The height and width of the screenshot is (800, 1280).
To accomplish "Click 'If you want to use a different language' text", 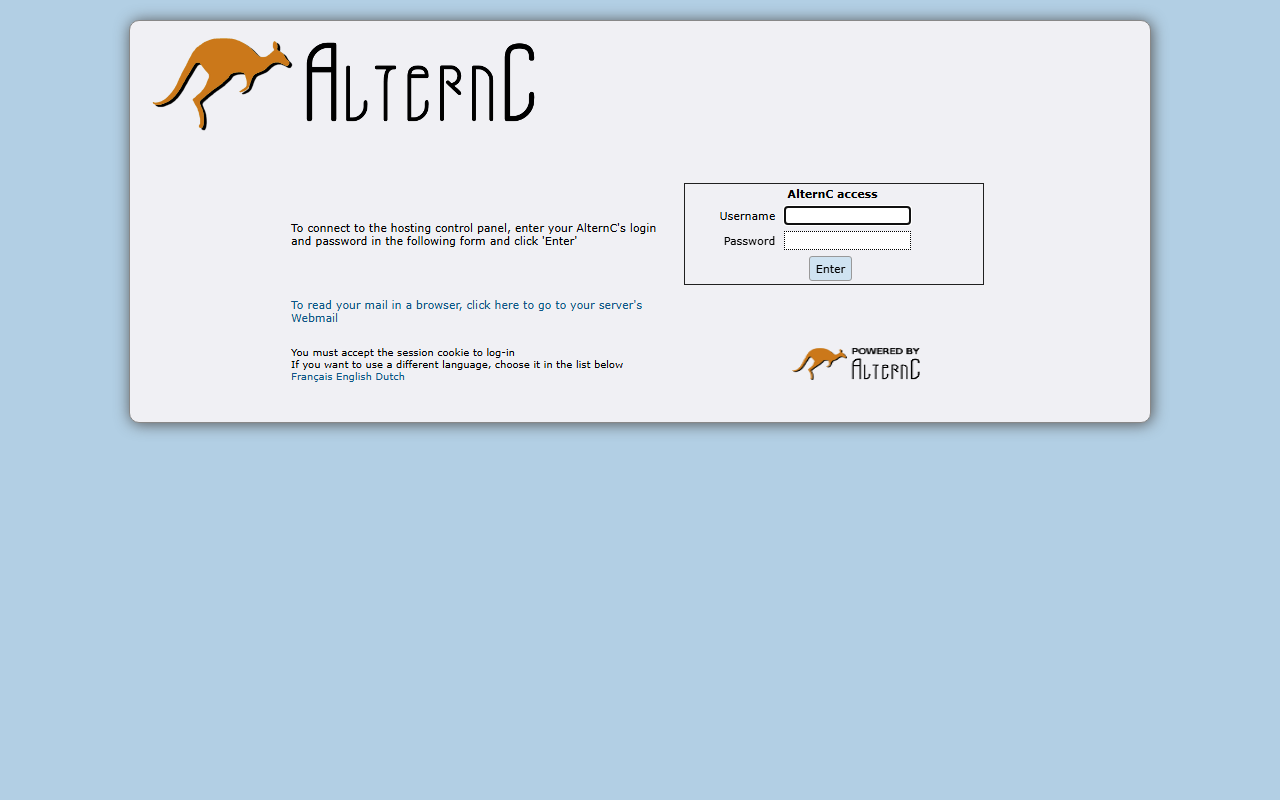I will [x=457, y=365].
